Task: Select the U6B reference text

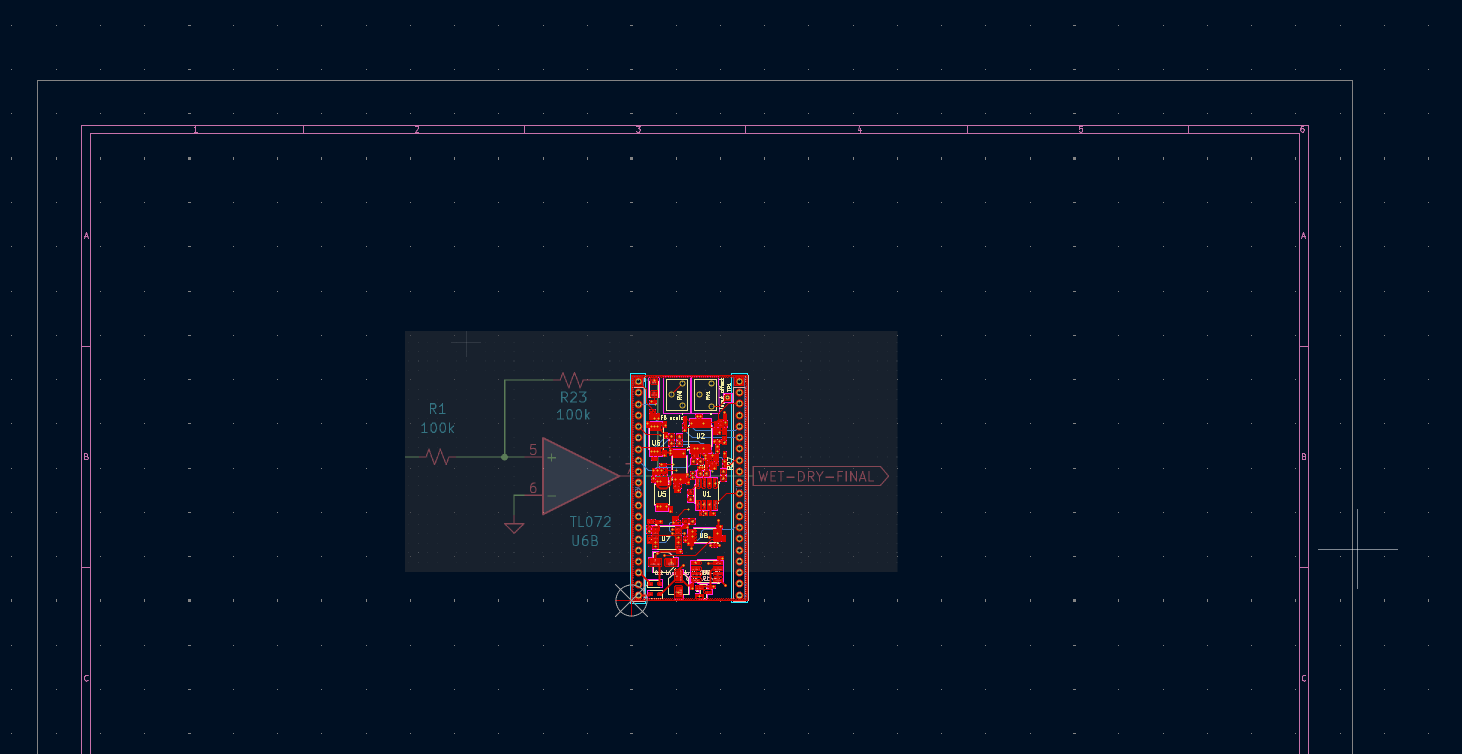Action: [585, 541]
